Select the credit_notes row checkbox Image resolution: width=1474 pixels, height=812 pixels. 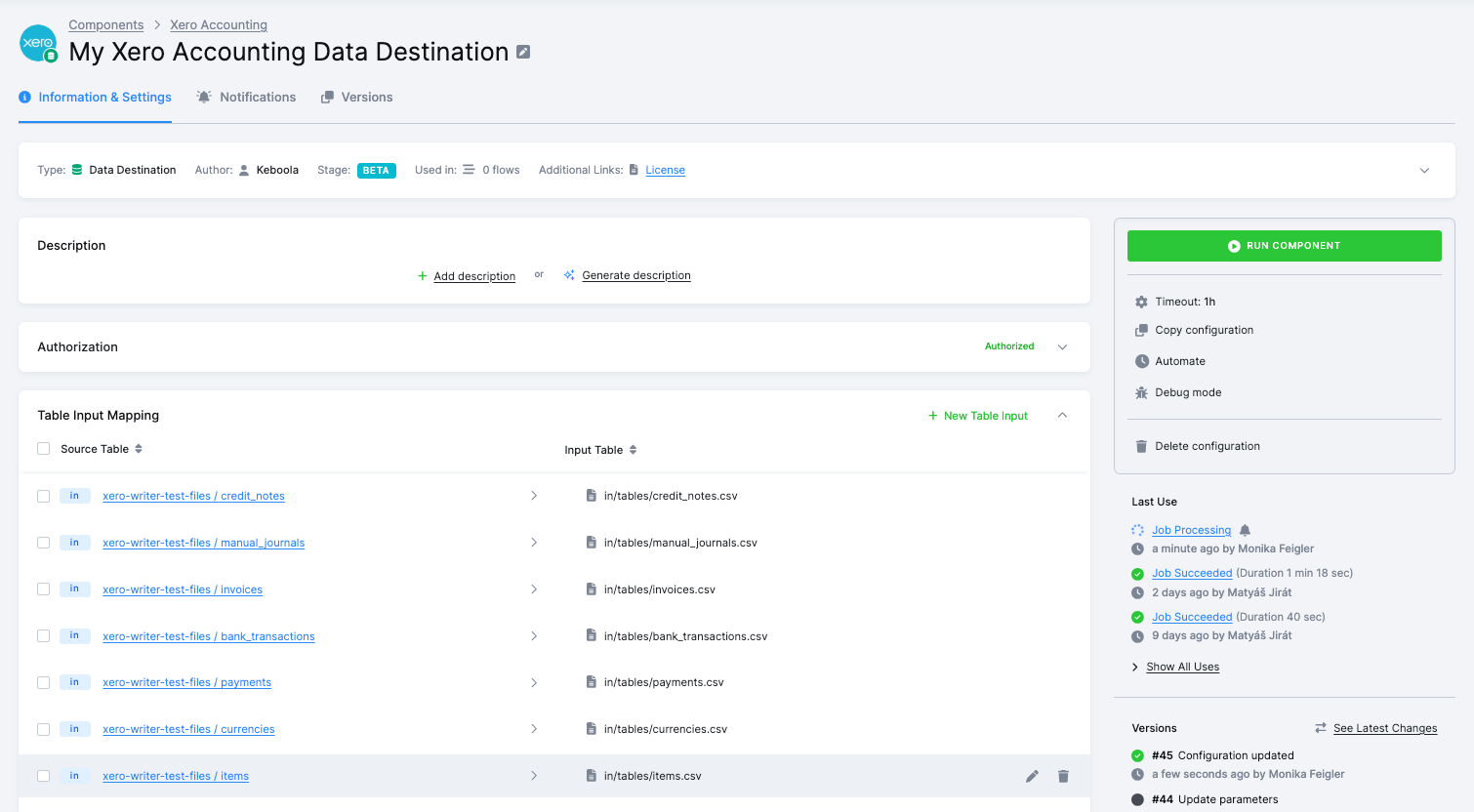tap(43, 495)
